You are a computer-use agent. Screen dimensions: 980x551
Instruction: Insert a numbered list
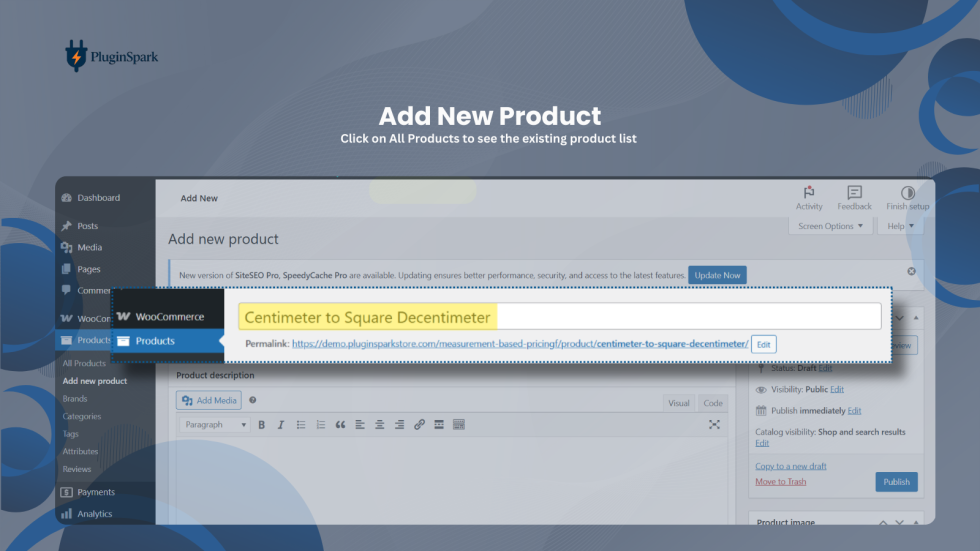coord(321,425)
